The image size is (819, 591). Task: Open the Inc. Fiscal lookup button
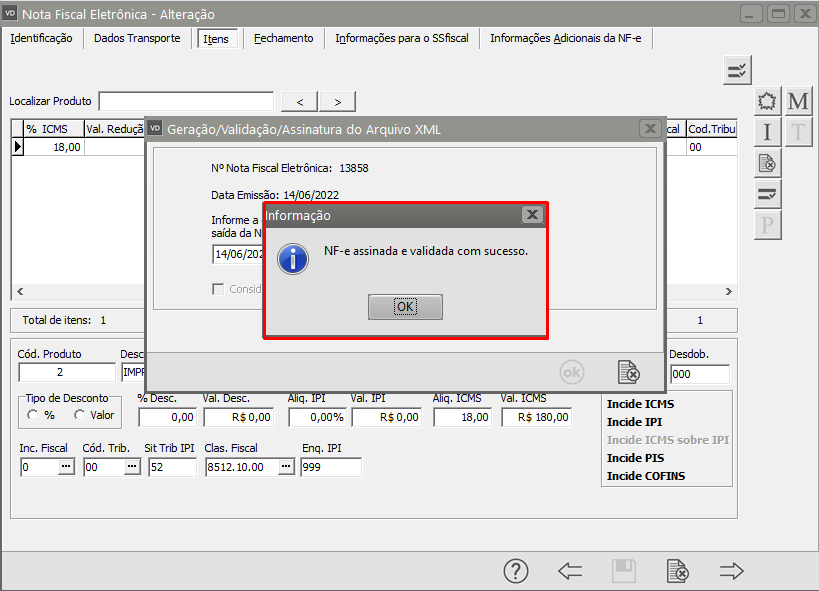point(66,467)
